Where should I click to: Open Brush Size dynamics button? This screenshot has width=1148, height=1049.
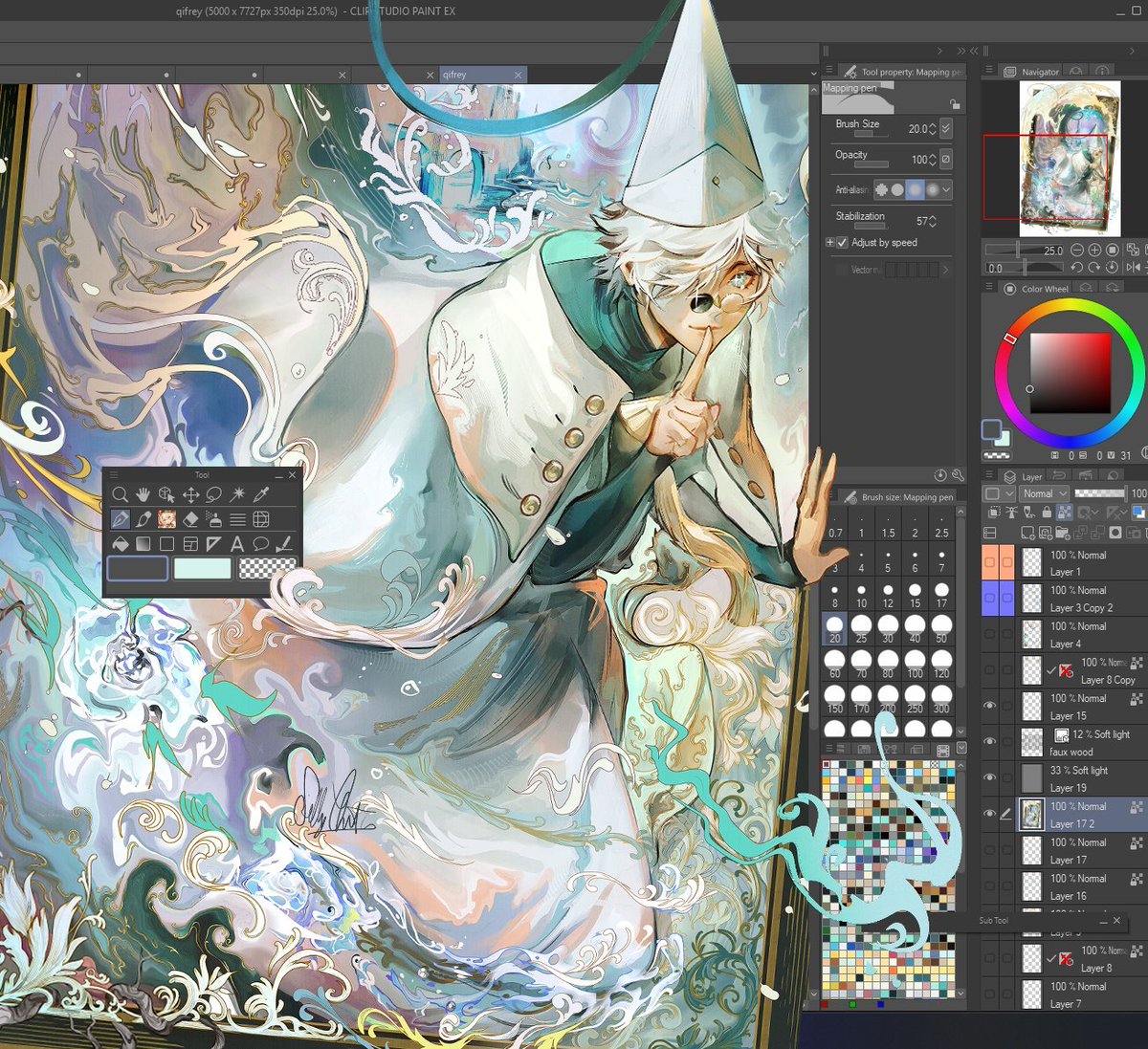click(x=946, y=128)
